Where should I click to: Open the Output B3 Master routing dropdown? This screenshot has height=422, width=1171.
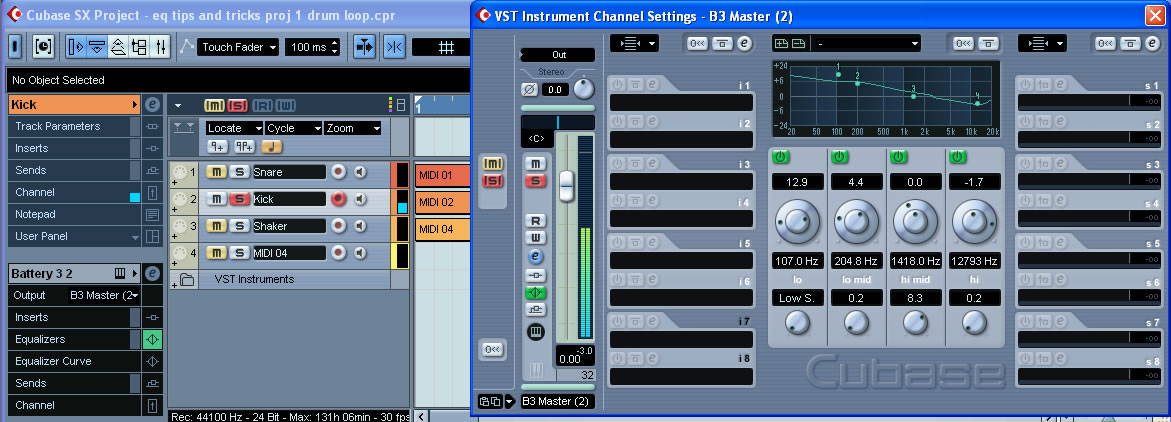(x=104, y=295)
